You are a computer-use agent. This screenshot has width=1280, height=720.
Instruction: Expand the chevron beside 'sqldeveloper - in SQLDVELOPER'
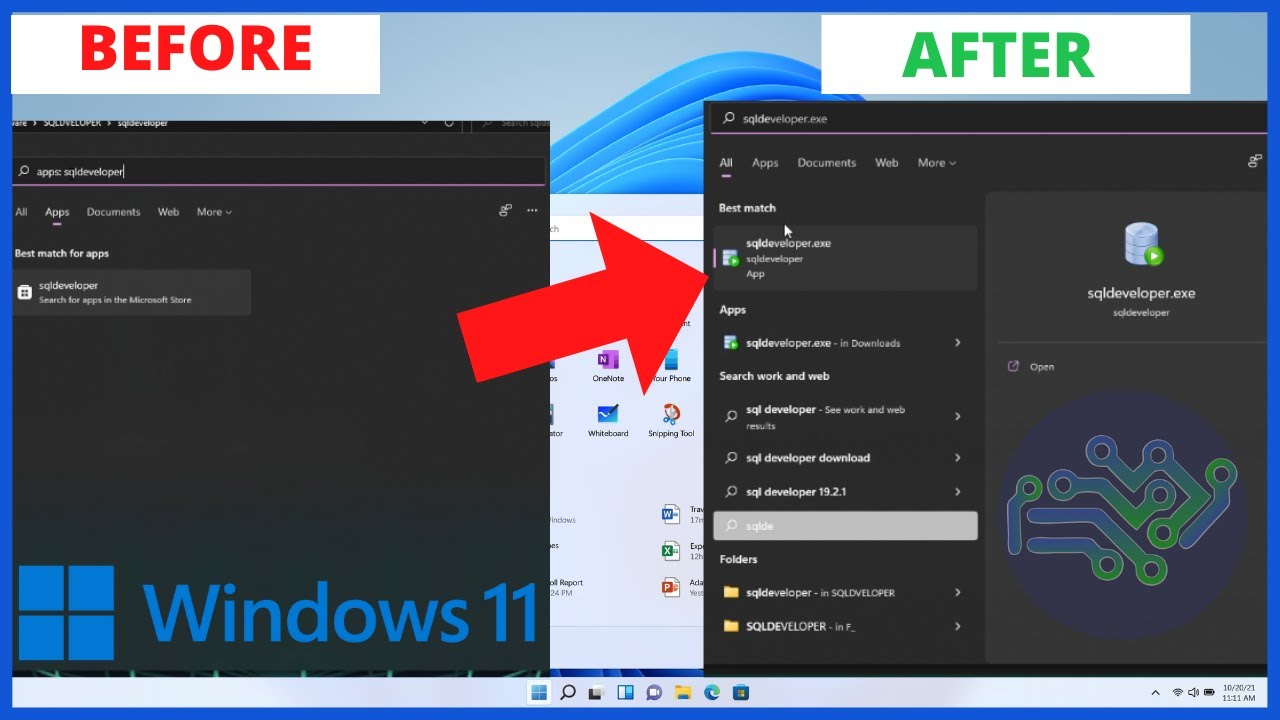click(958, 592)
